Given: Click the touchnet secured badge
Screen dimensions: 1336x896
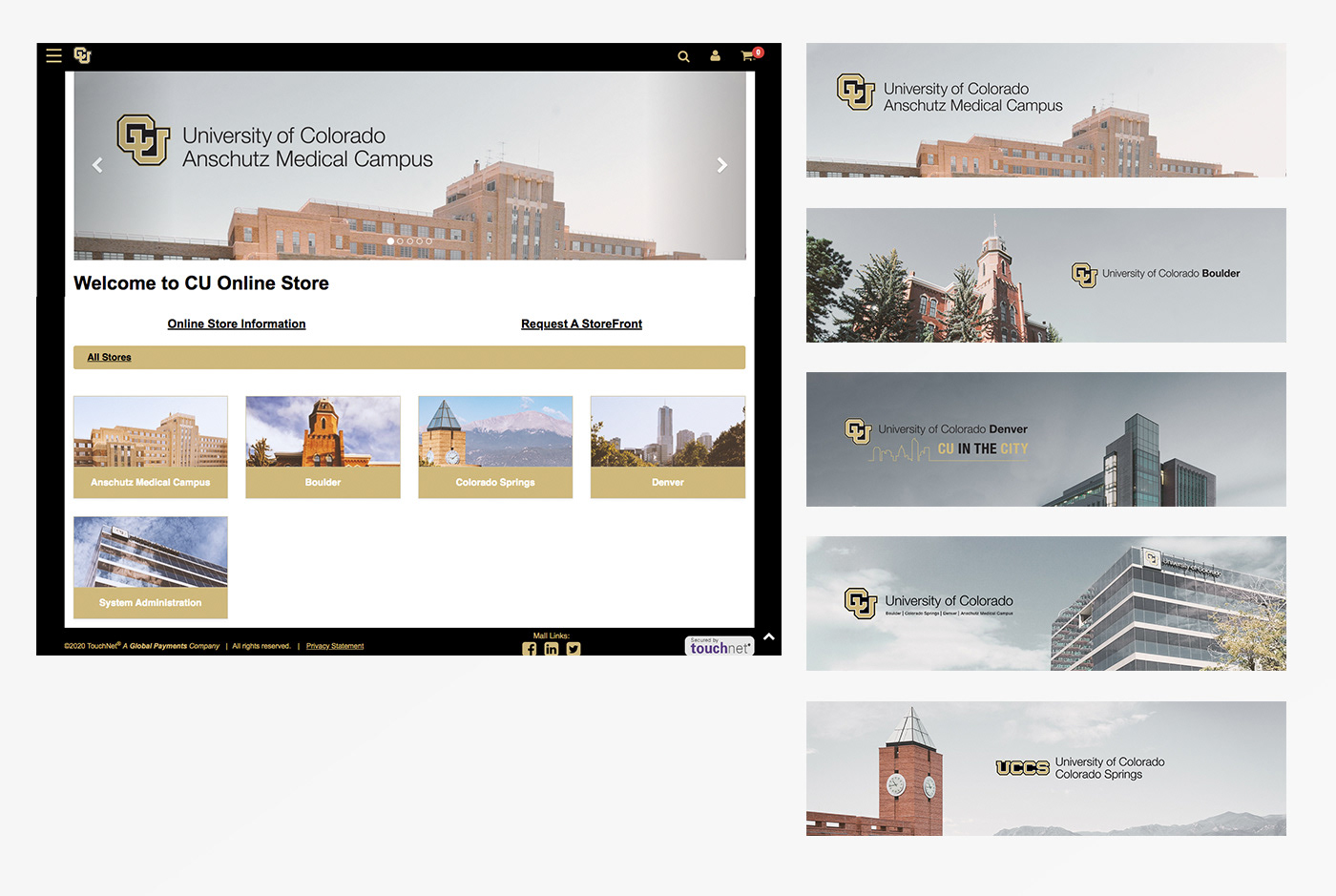Looking at the screenshot, I should coord(720,646).
